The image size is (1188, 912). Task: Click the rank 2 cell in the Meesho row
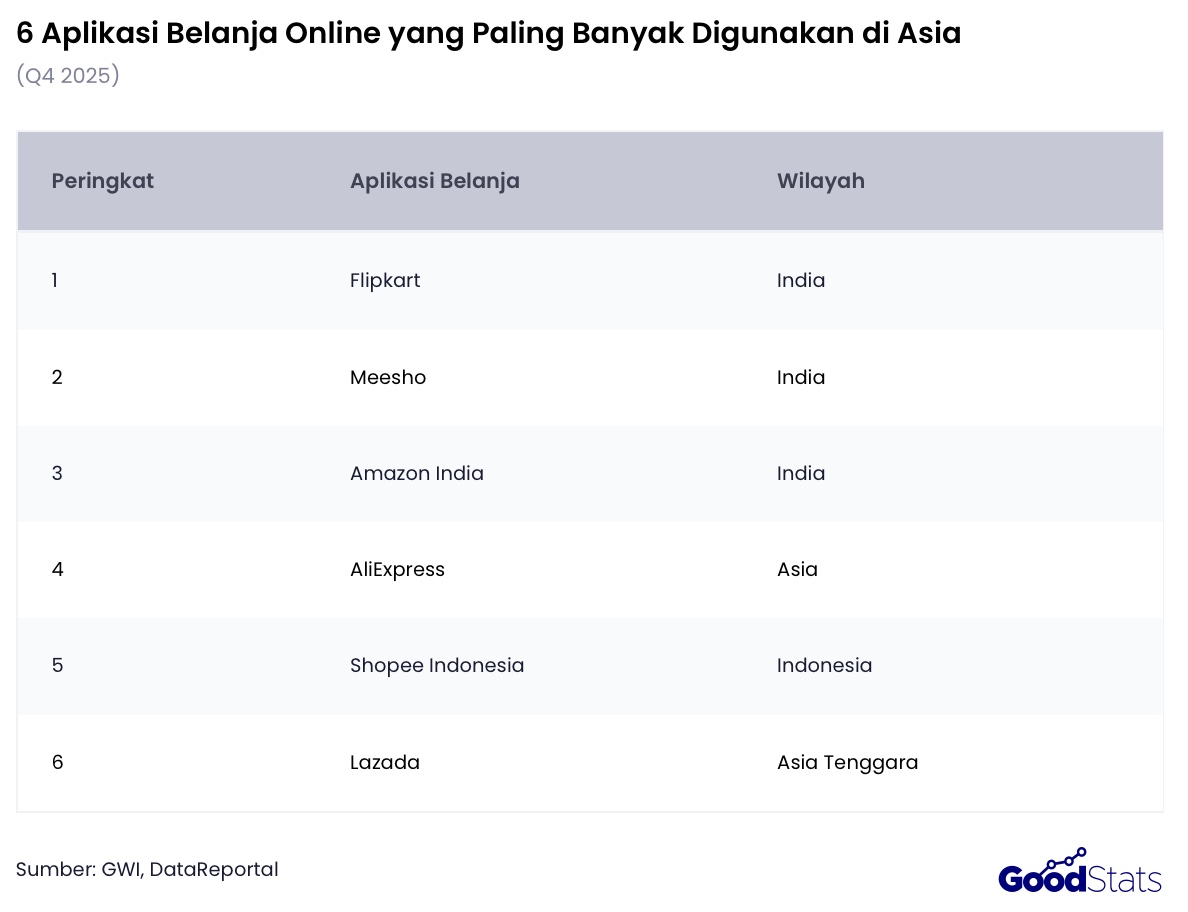pos(57,377)
